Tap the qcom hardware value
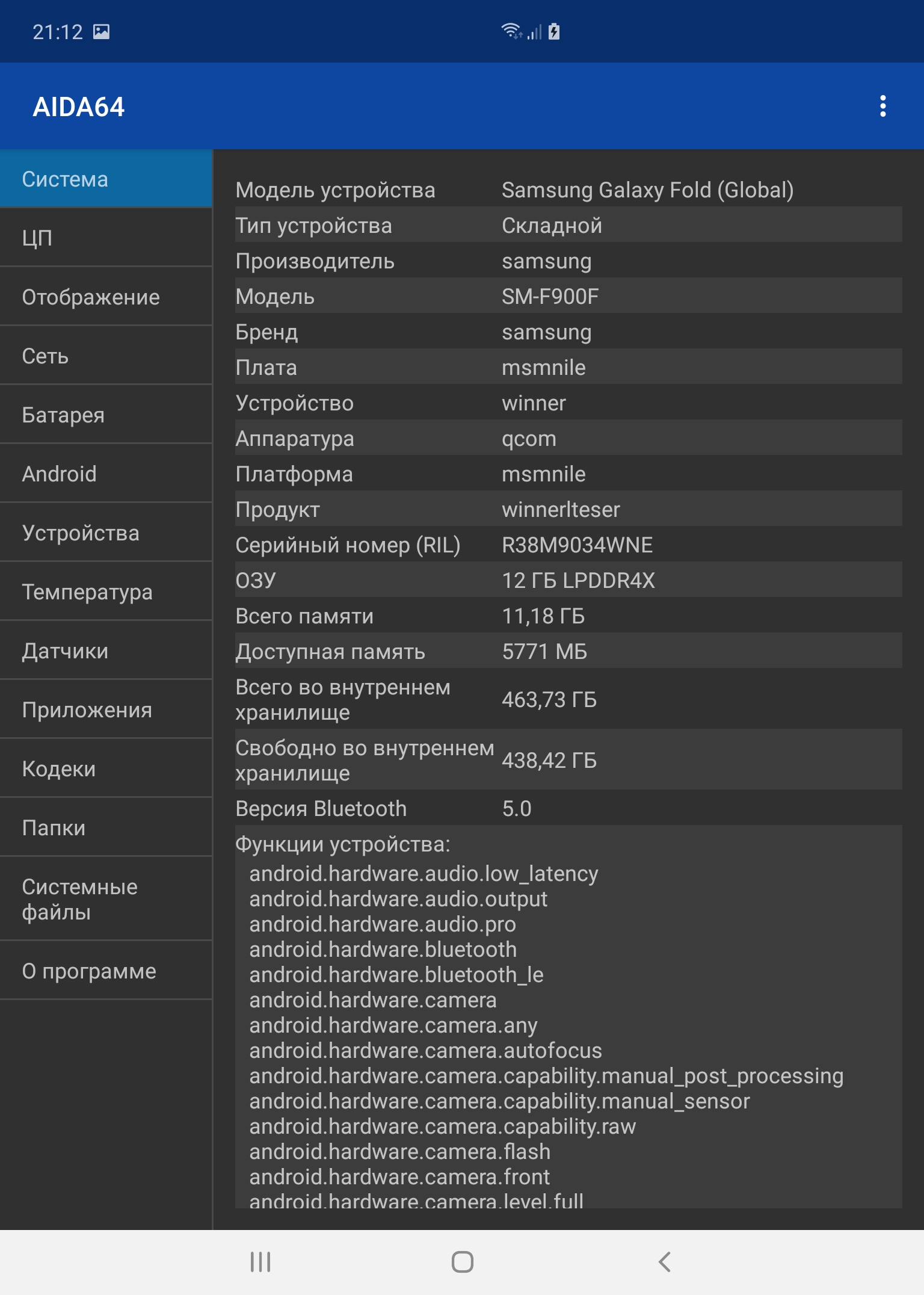This screenshot has width=924, height=1295. coord(529,439)
